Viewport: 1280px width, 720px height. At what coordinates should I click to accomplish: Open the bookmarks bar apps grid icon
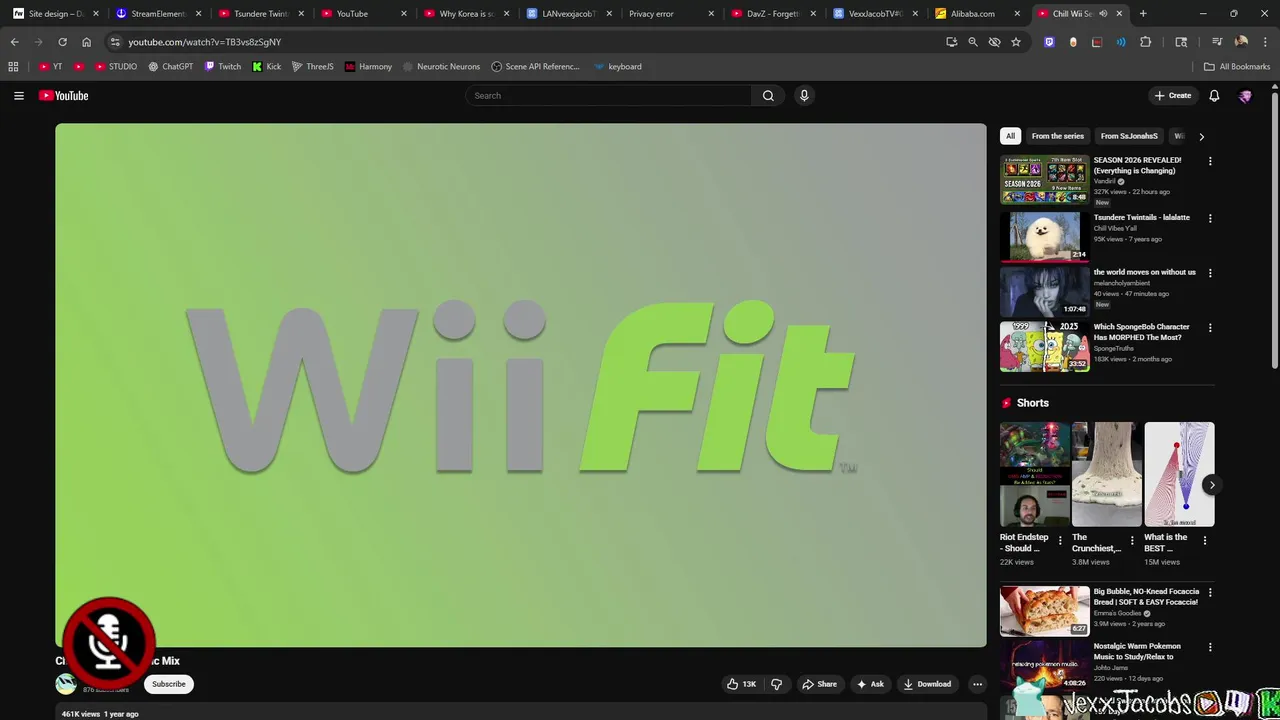coord(13,67)
